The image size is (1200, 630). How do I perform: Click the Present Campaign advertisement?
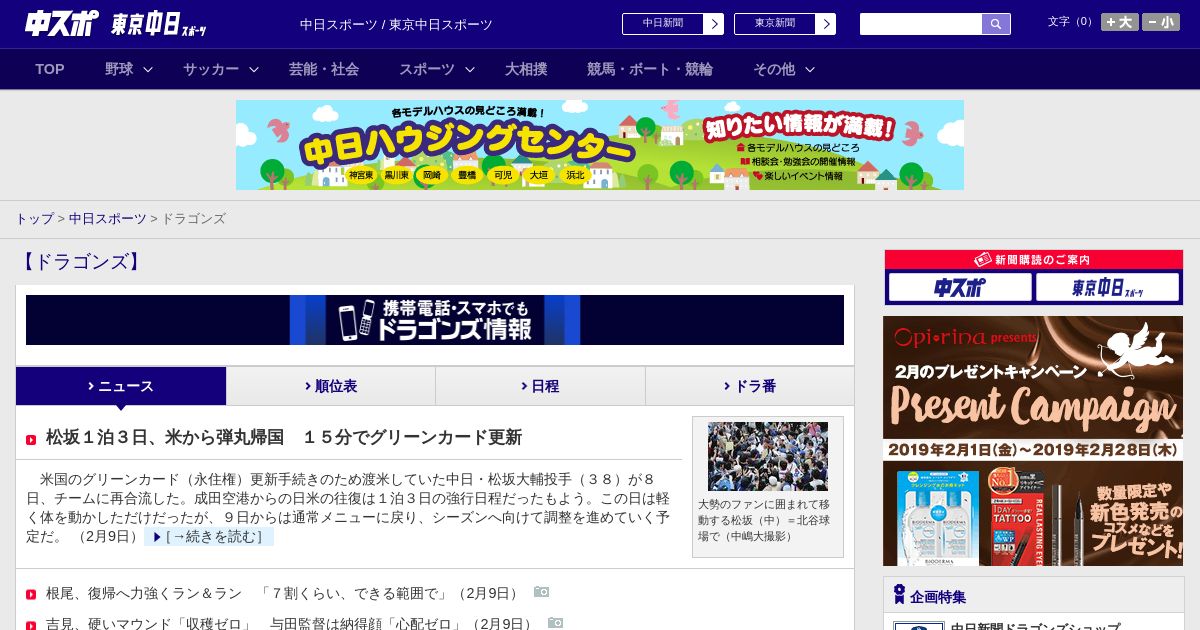(1033, 441)
